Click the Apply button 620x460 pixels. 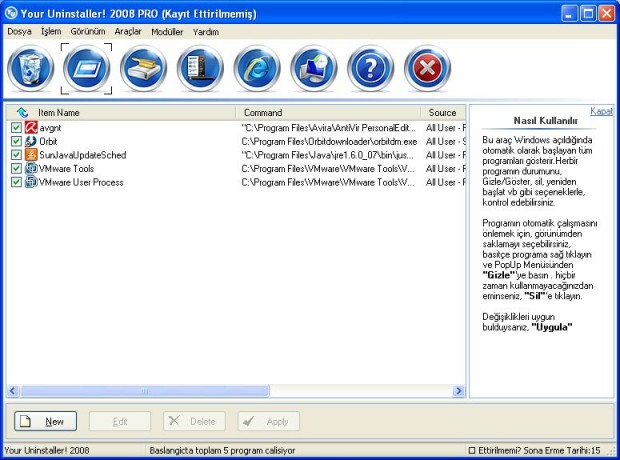coord(268,421)
